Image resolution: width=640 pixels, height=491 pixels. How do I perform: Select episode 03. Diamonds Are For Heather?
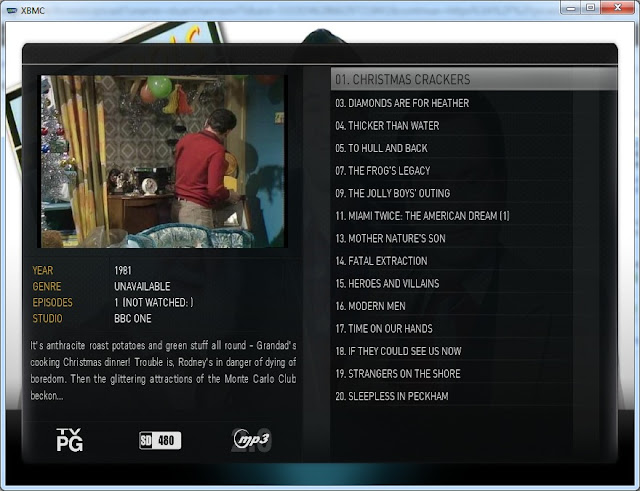pos(473,103)
